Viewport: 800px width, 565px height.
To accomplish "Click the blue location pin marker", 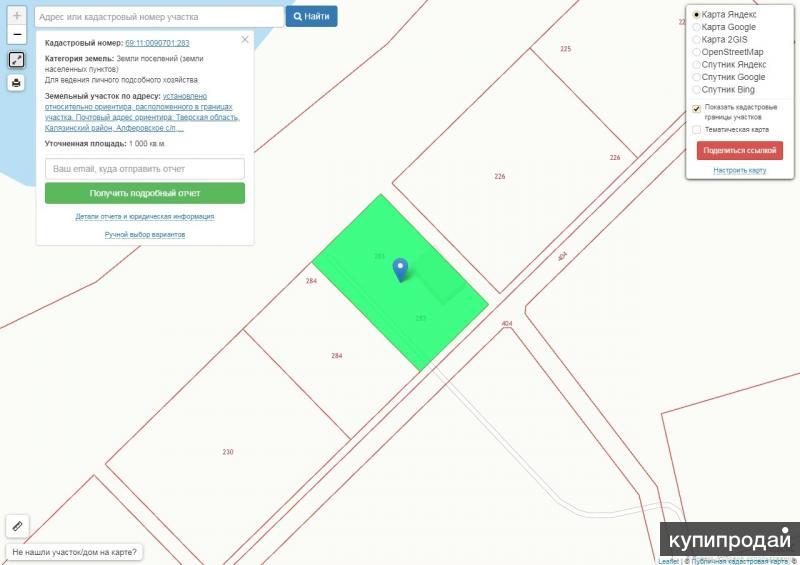I will pyautogui.click(x=400, y=268).
